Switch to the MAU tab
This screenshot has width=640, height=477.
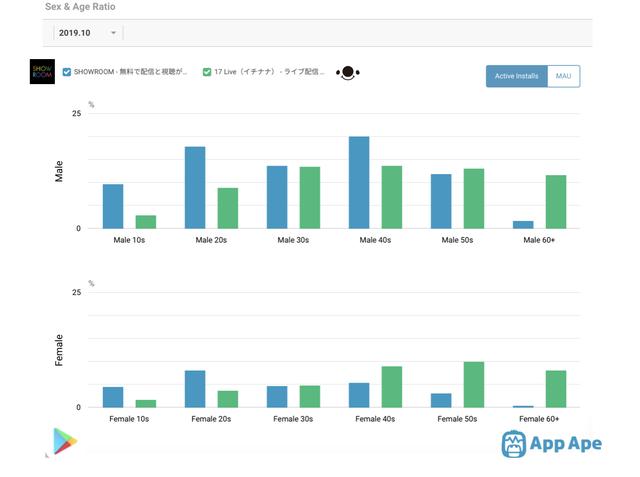[x=563, y=76]
